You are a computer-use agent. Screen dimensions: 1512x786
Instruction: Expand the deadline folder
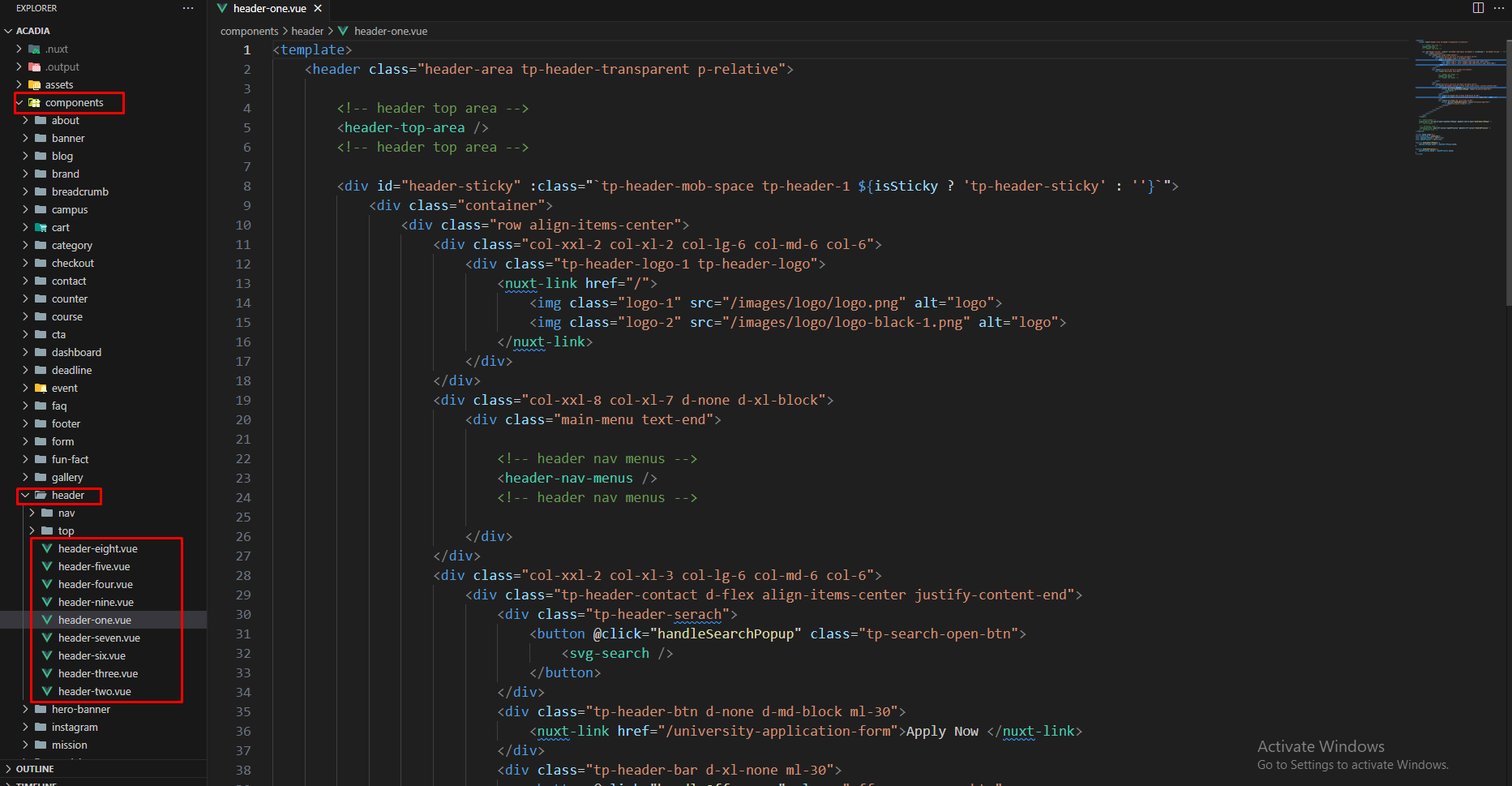[x=25, y=370]
